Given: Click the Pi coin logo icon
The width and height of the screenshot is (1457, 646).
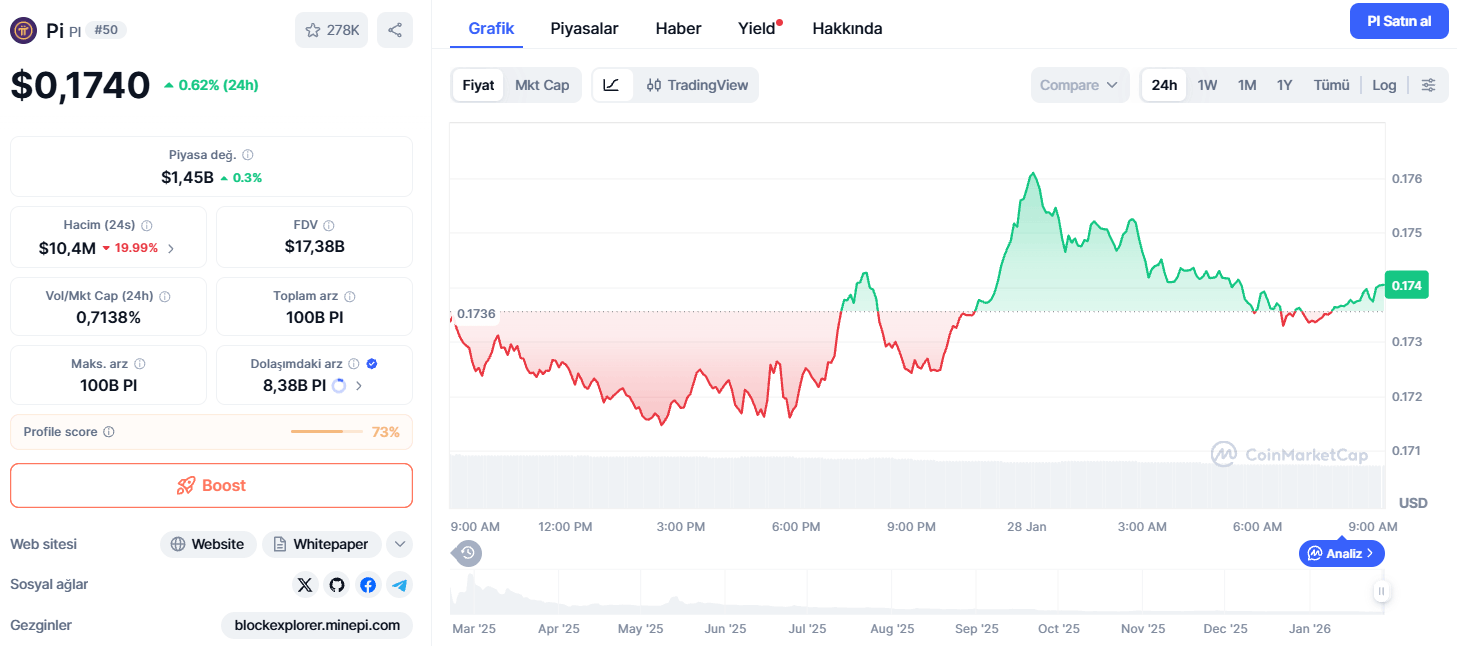Looking at the screenshot, I should [x=24, y=30].
